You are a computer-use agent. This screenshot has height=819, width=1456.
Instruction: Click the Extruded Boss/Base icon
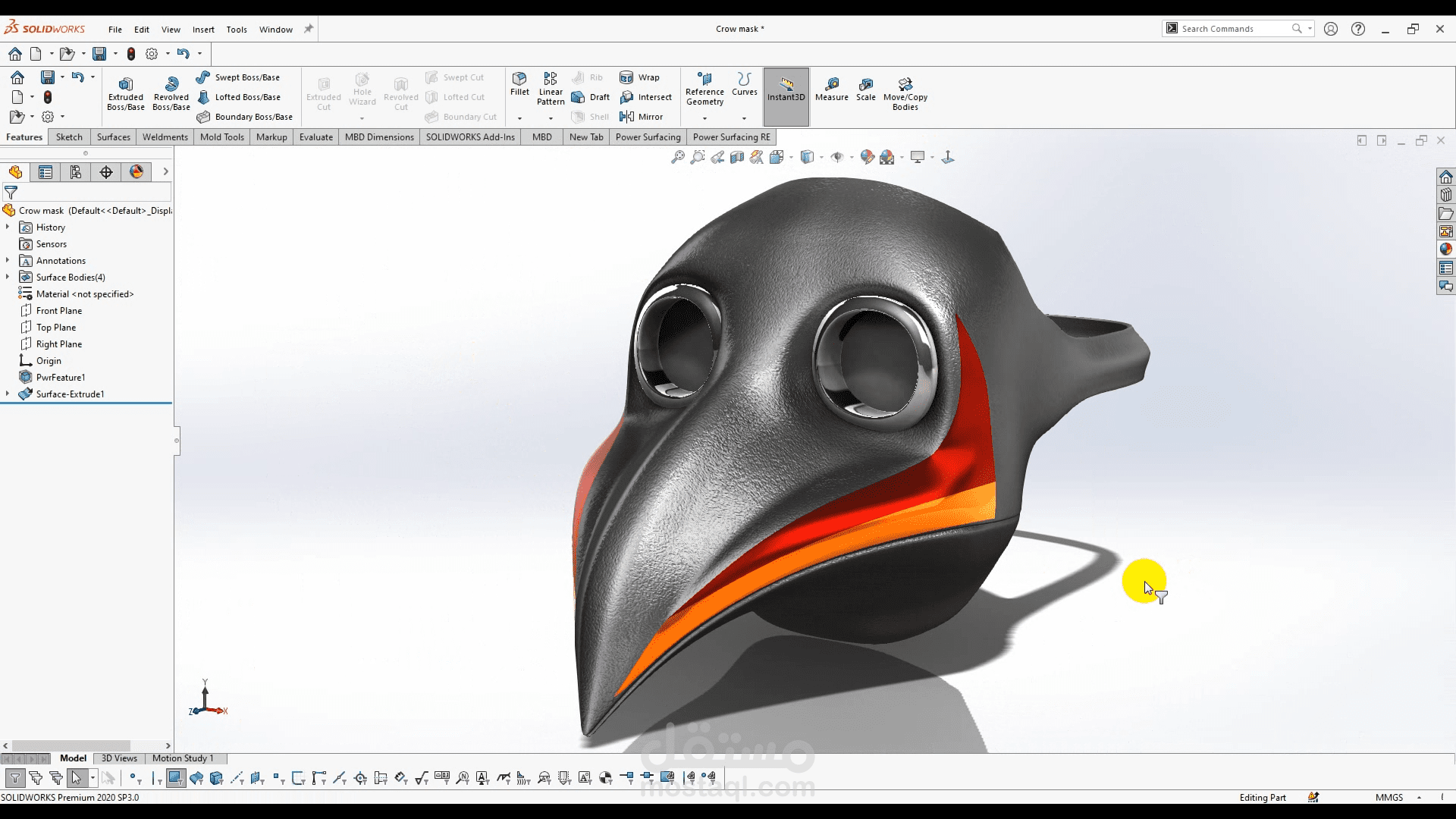pos(126,84)
